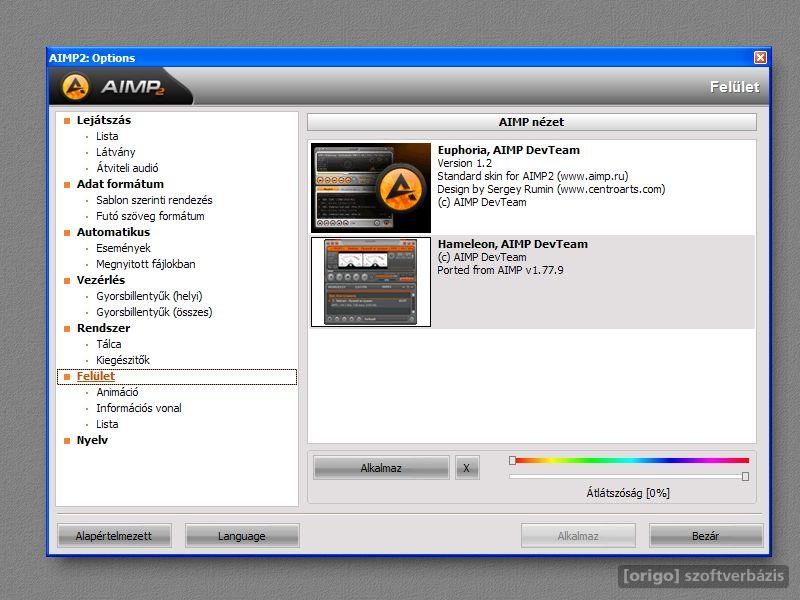Viewport: 800px width, 600px height.
Task: Choose the Euphoria skin thumbnail
Action: (371, 188)
